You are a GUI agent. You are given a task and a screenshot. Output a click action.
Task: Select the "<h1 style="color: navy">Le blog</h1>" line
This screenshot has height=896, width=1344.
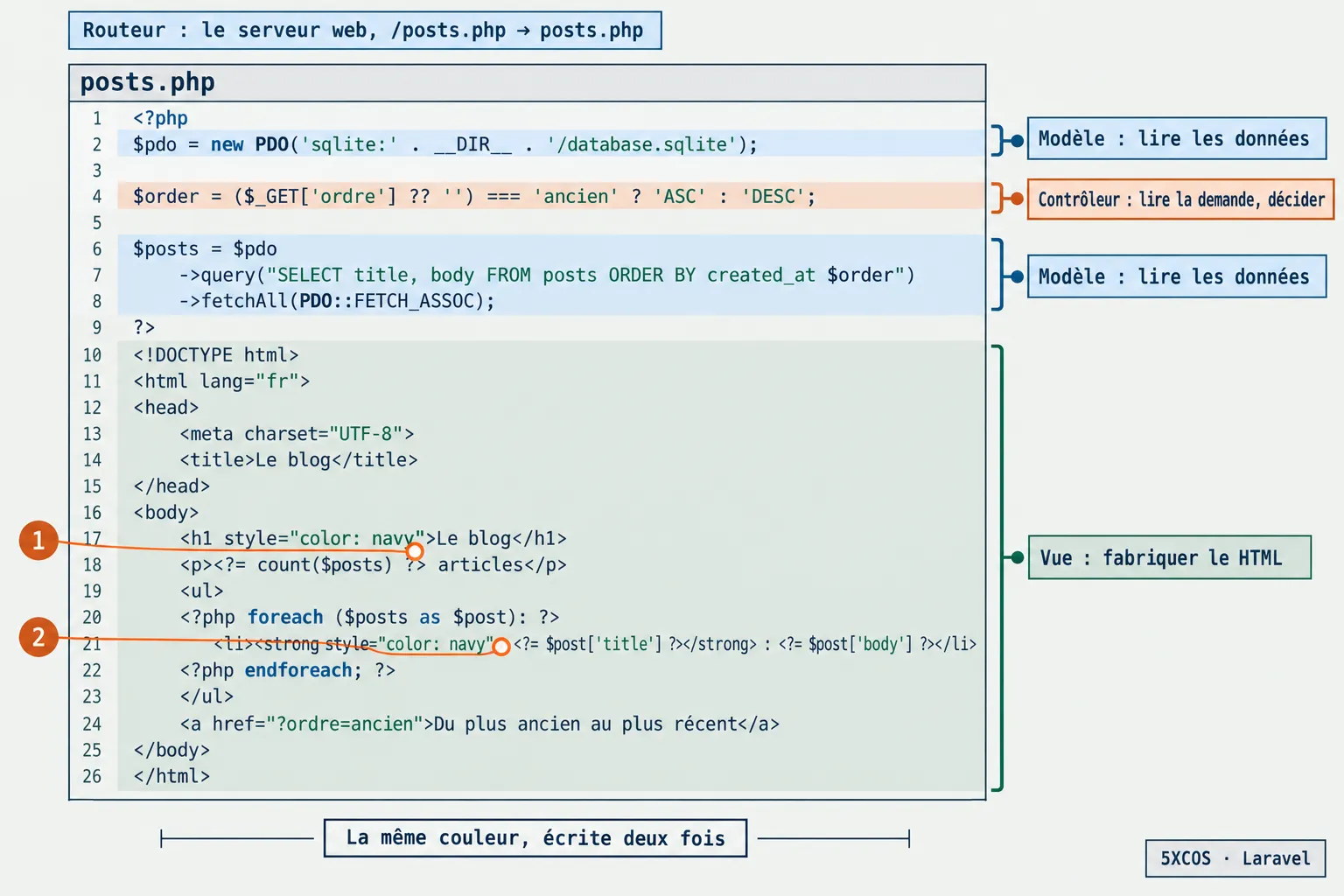pos(373,538)
